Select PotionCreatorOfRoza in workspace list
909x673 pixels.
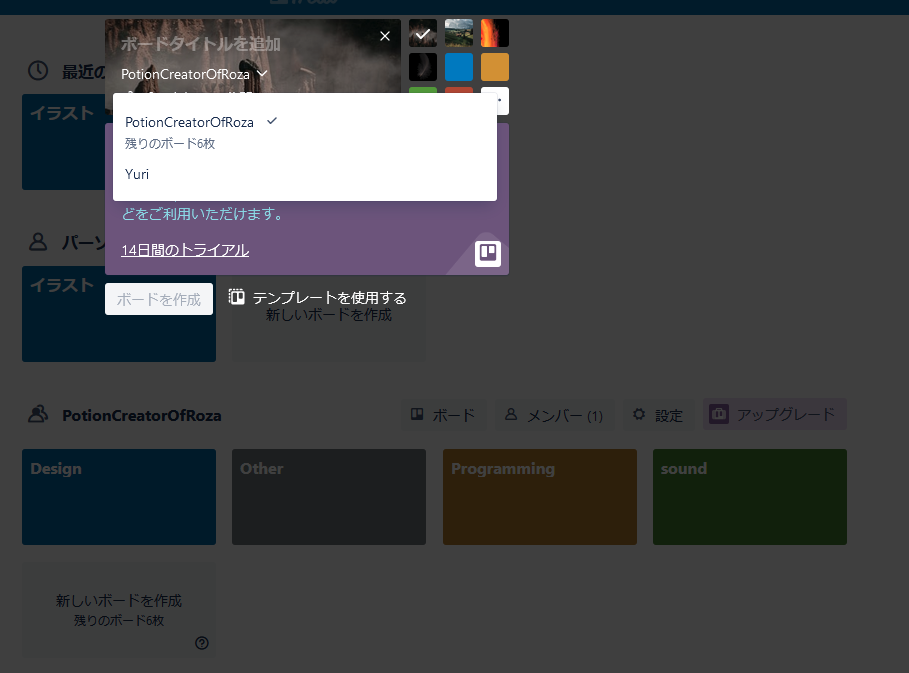coord(305,132)
